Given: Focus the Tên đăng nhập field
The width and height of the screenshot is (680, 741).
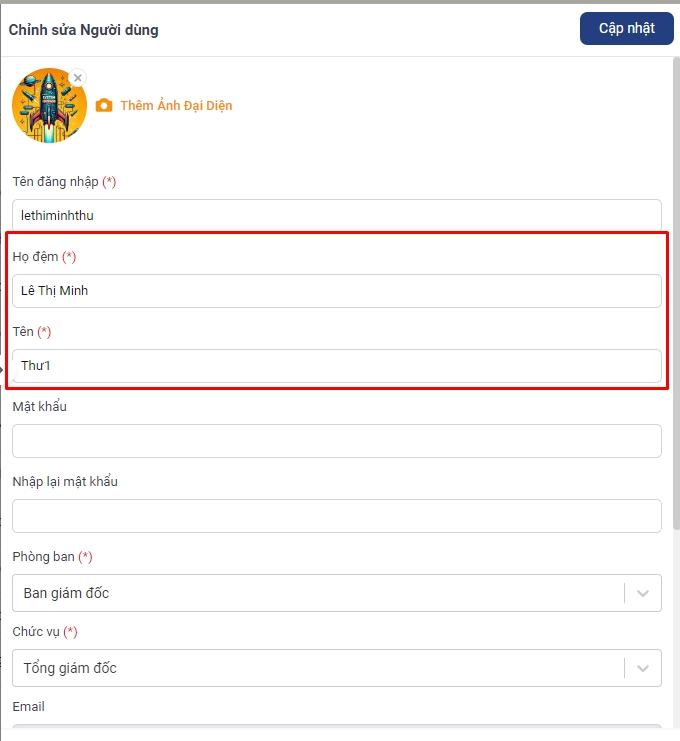Looking at the screenshot, I should click(x=336, y=215).
